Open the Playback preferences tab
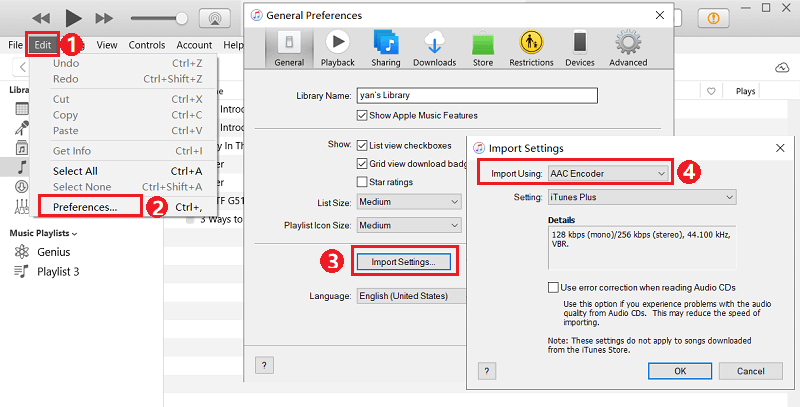 pos(337,48)
